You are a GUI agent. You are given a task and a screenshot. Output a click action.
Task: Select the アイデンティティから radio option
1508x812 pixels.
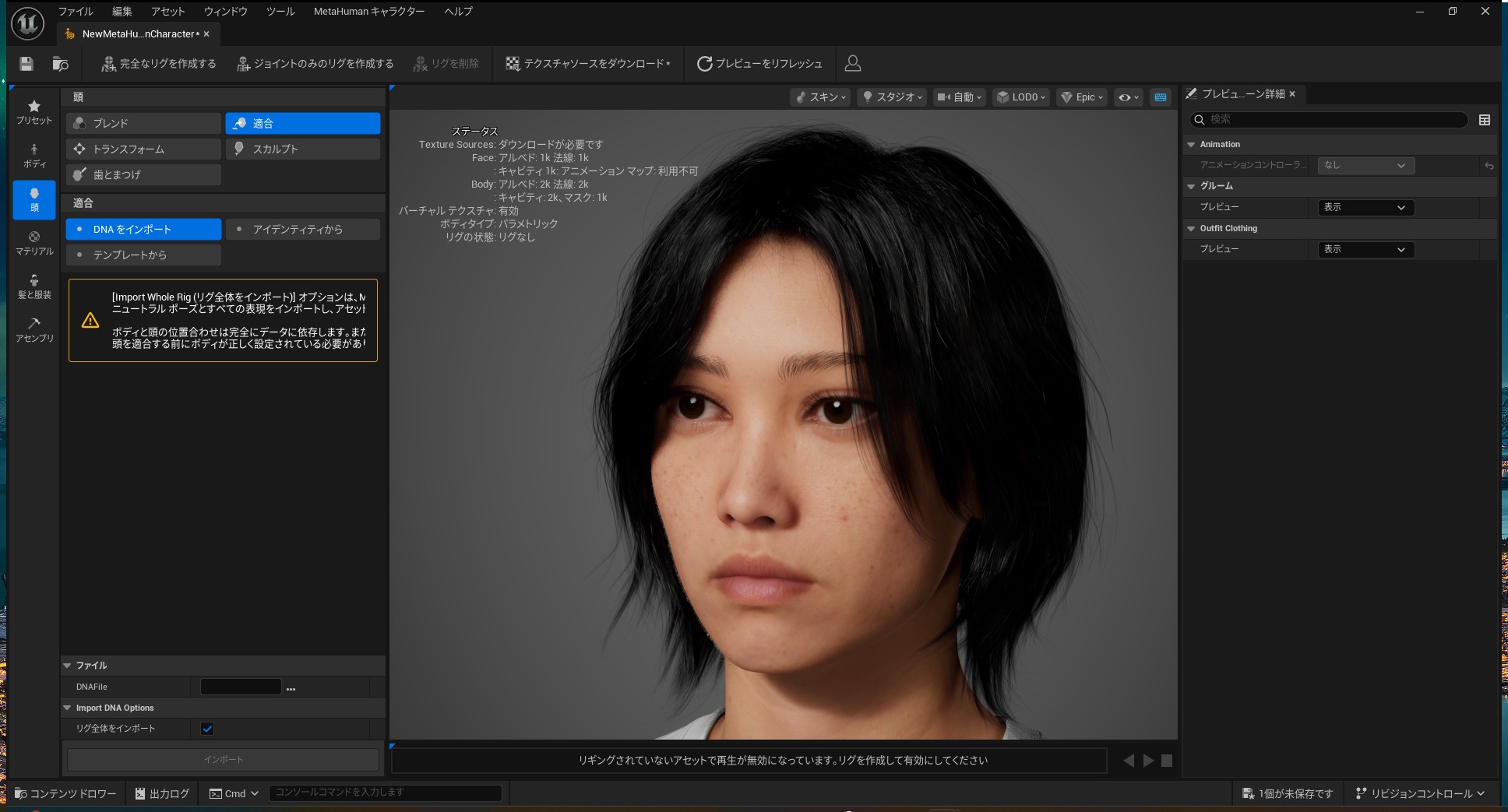tap(302, 229)
